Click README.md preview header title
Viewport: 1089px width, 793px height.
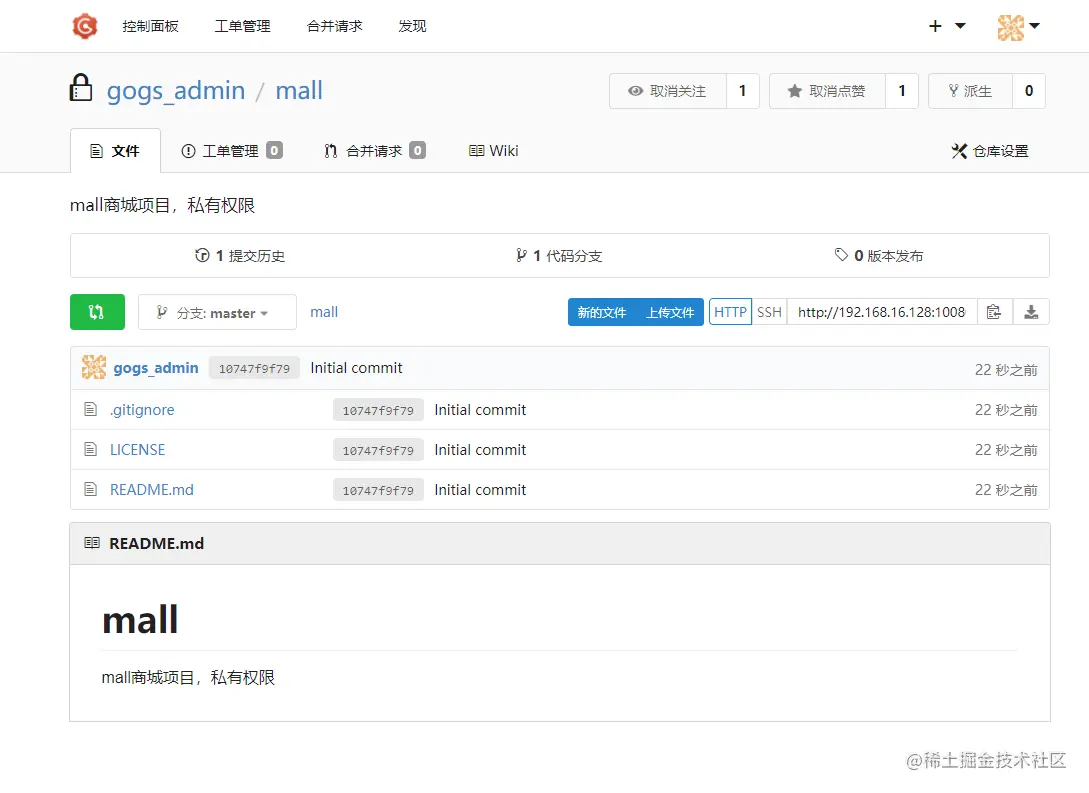157,544
